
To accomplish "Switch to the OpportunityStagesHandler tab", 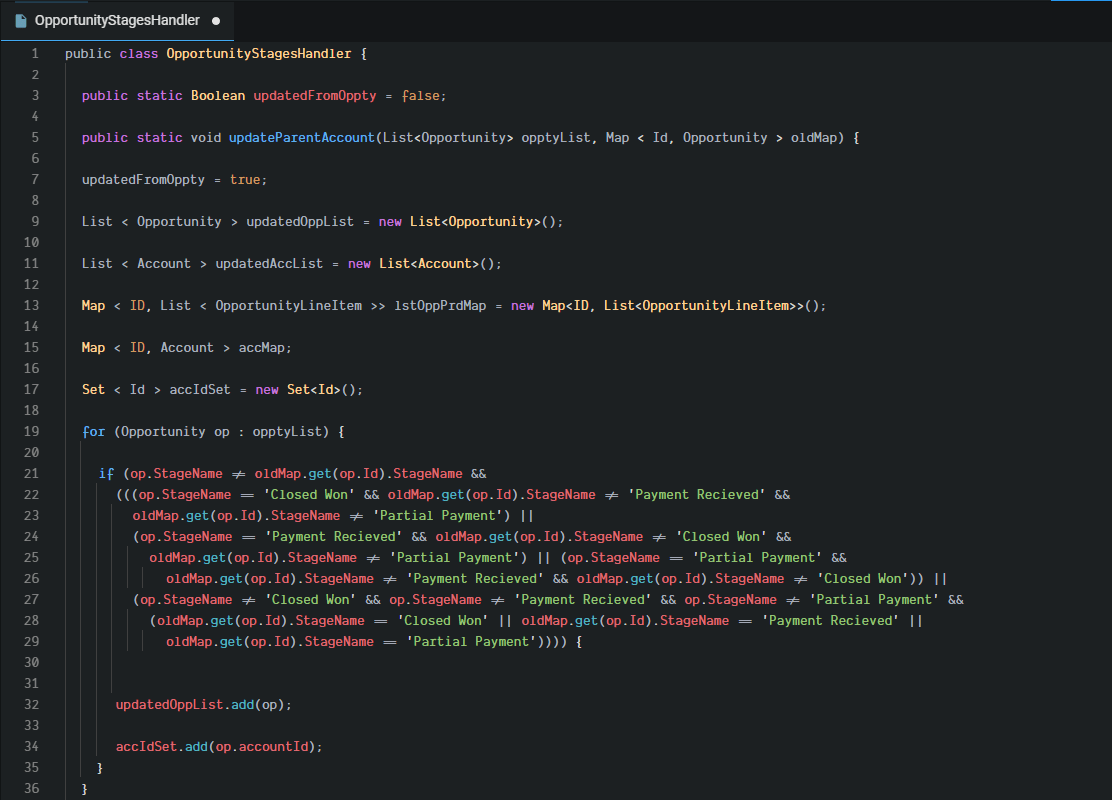I will (x=116, y=20).
